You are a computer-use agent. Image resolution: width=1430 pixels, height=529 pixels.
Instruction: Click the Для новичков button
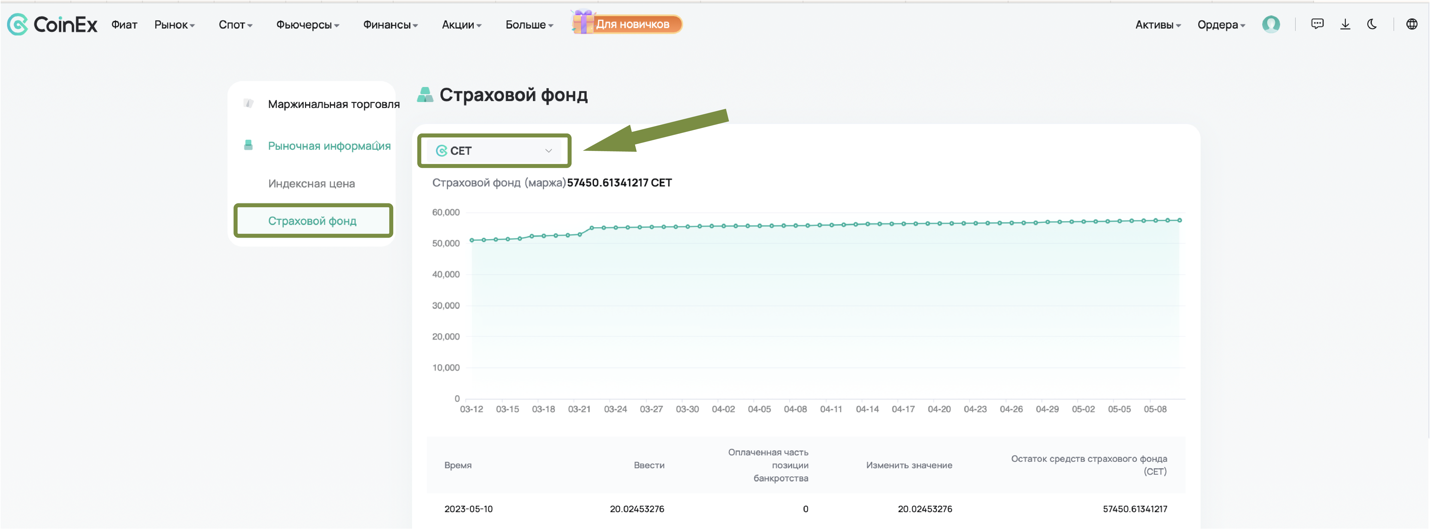[627, 23]
